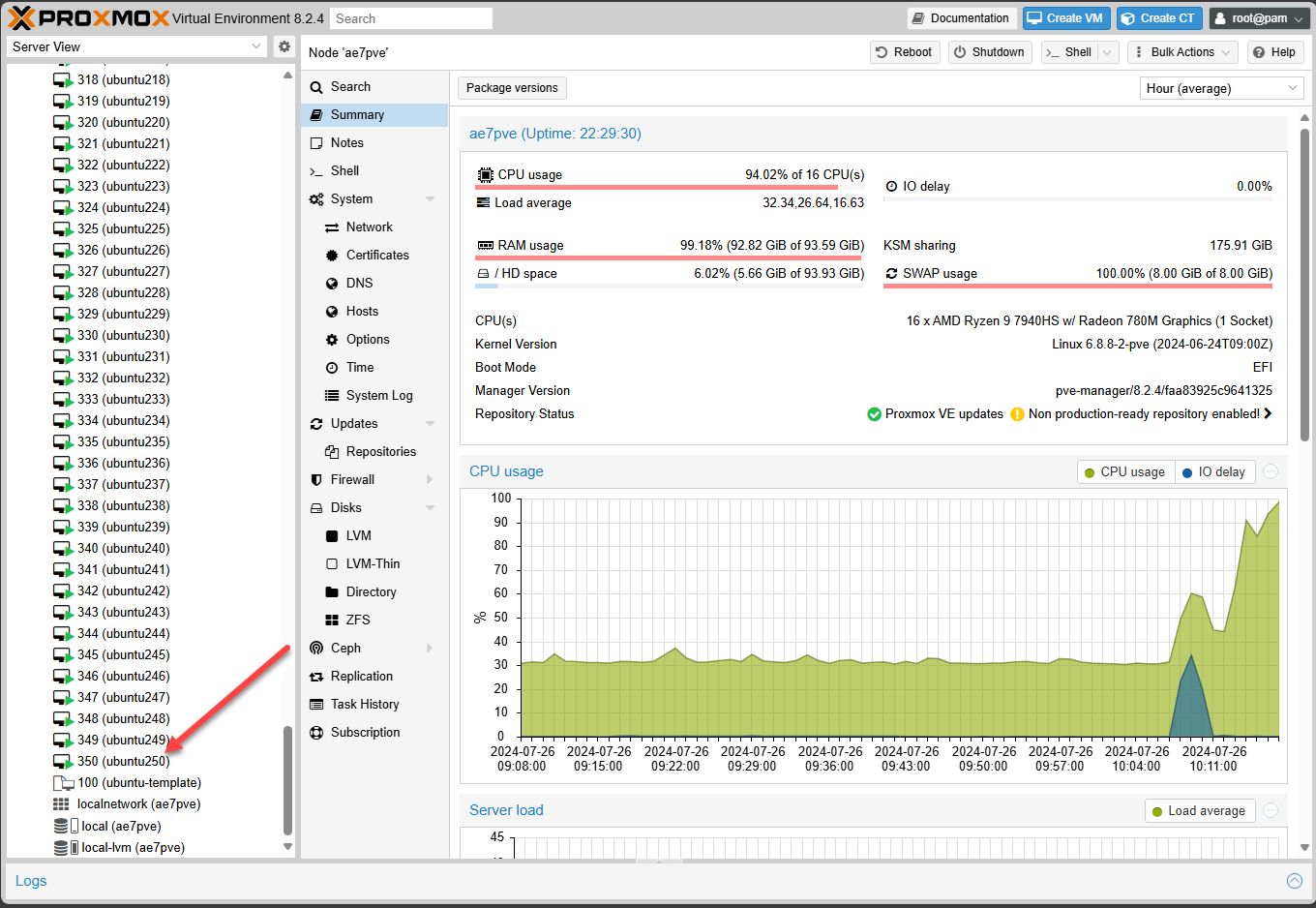Click the VM icon for 318 (ubuntu218)
The height and width of the screenshot is (908, 1316).
pyautogui.click(x=63, y=80)
